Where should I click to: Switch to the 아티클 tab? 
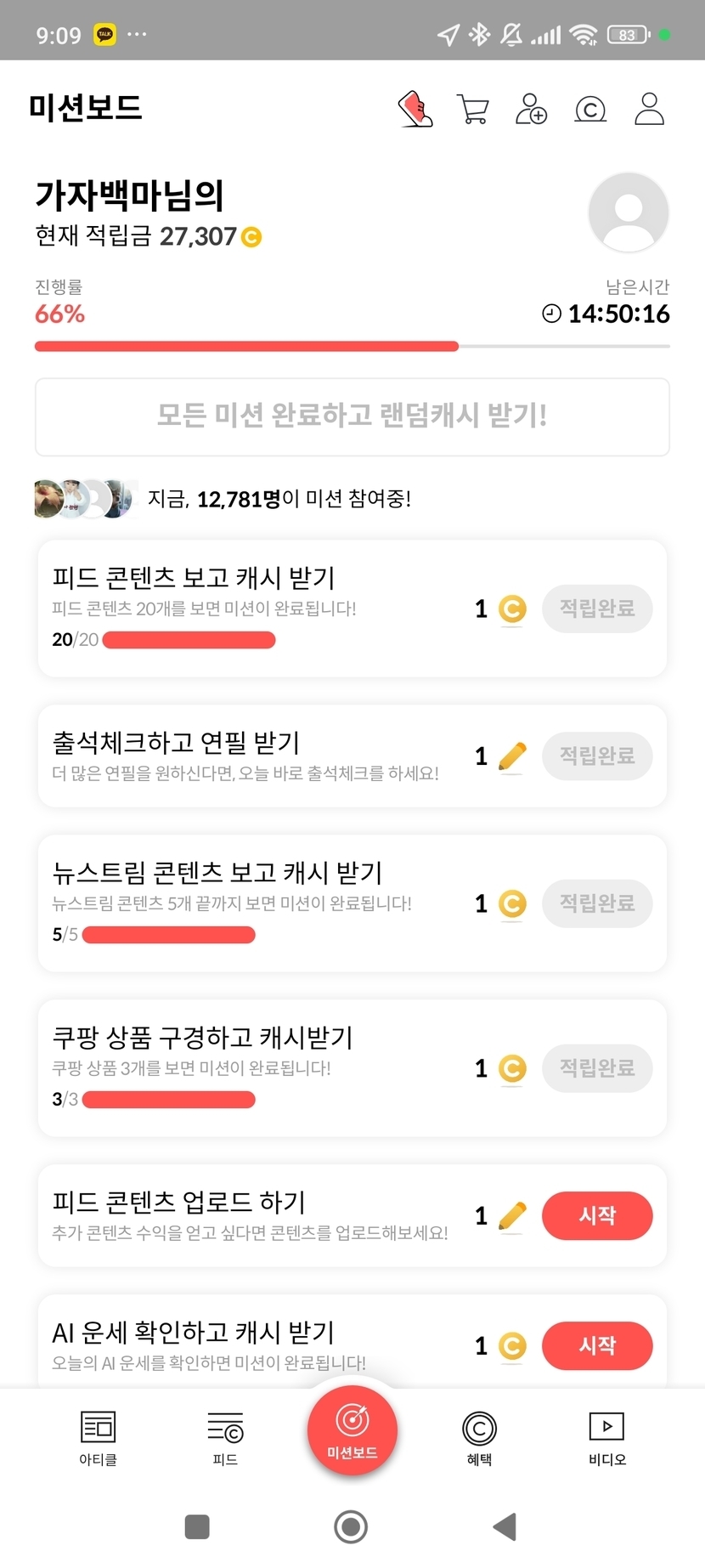click(x=98, y=1438)
